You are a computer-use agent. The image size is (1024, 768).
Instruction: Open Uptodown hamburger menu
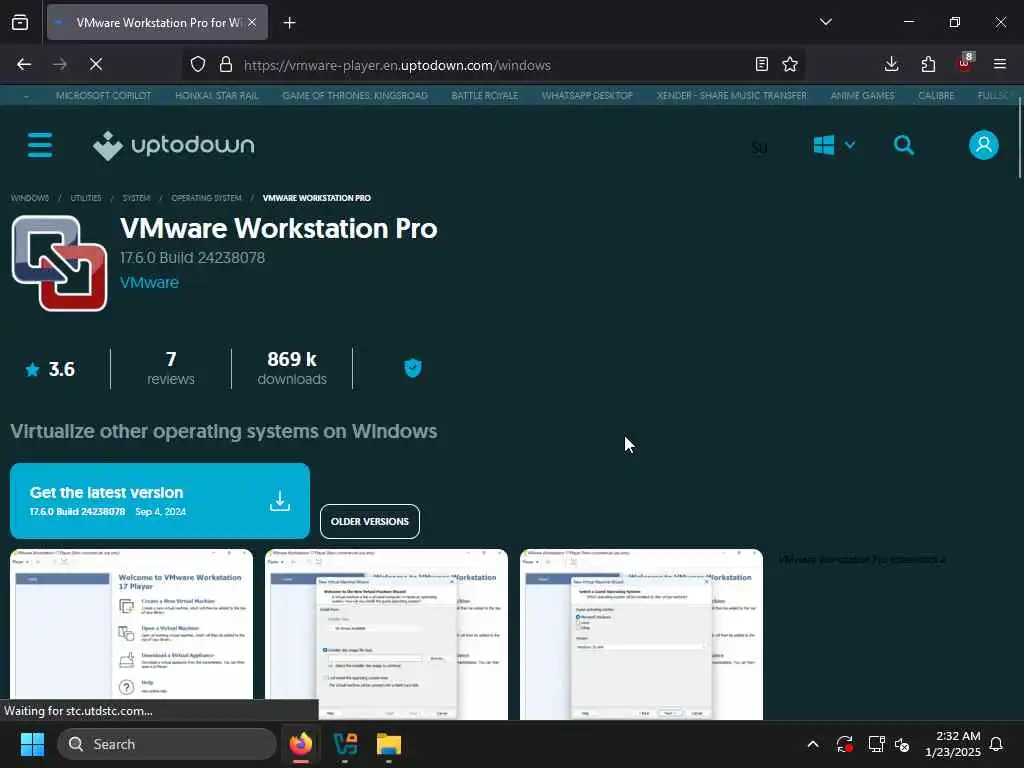click(40, 145)
